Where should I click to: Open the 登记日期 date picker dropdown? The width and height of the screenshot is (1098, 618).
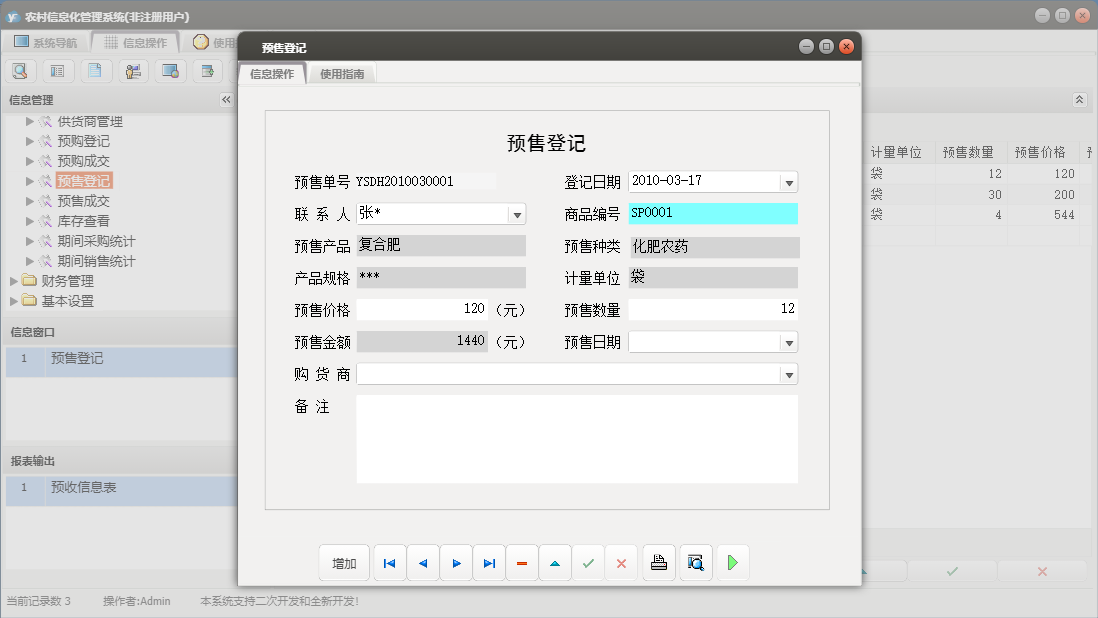(789, 181)
